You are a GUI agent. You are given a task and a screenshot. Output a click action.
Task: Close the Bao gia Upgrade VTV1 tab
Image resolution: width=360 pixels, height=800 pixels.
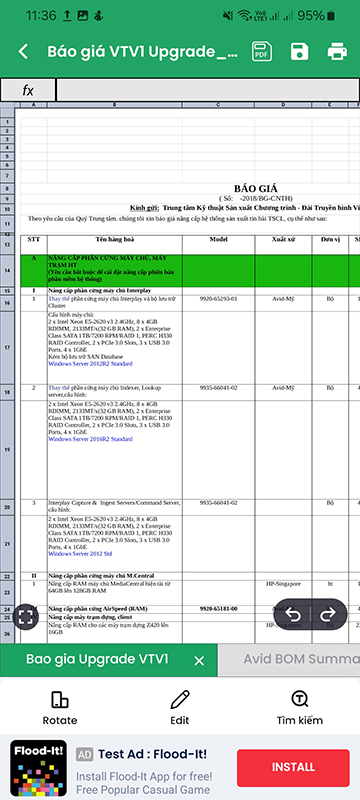(199, 661)
